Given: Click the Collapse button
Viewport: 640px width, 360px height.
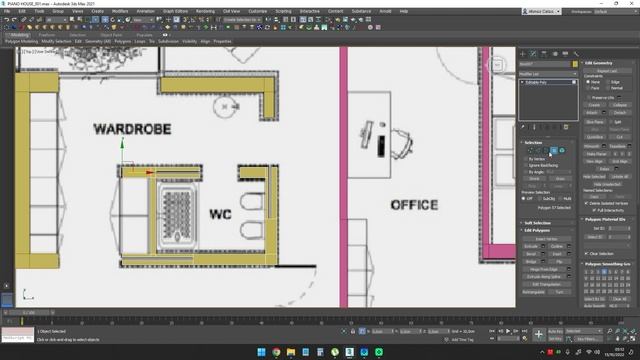Looking at the screenshot, I should click(x=620, y=105).
